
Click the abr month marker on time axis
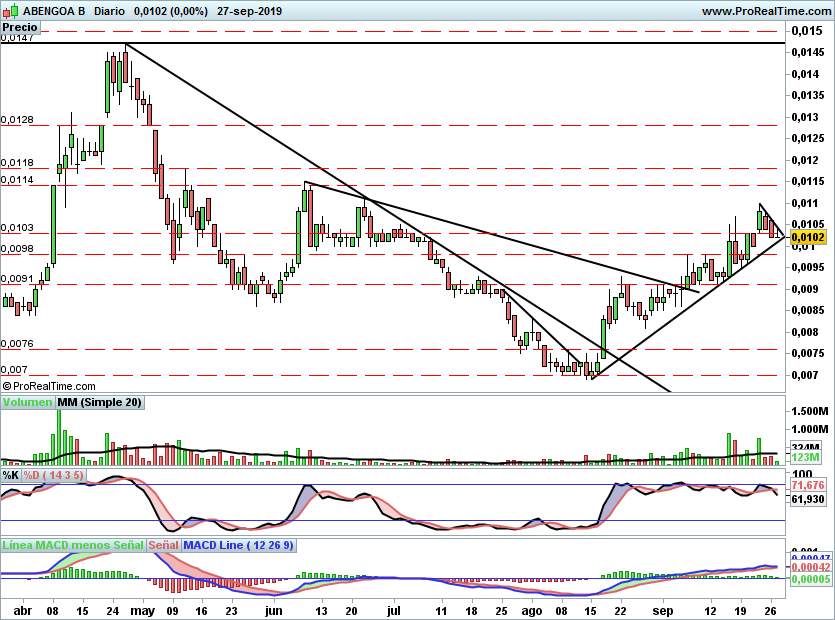[22, 611]
